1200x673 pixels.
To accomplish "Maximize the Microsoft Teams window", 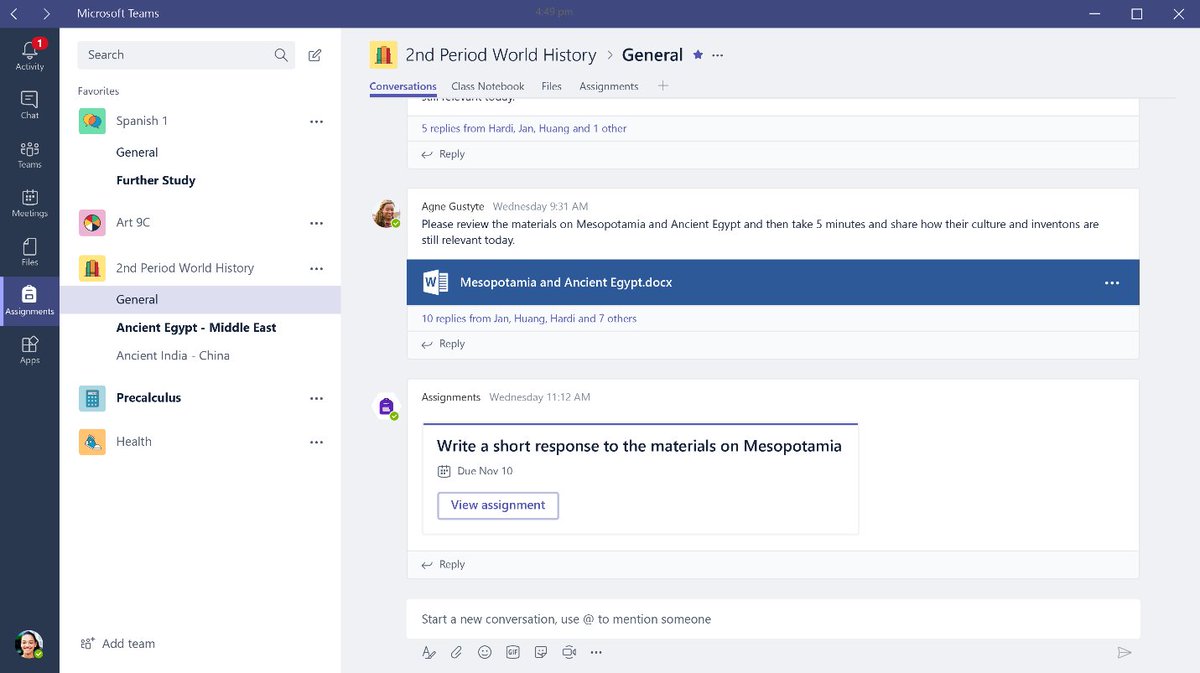I will pyautogui.click(x=1136, y=14).
